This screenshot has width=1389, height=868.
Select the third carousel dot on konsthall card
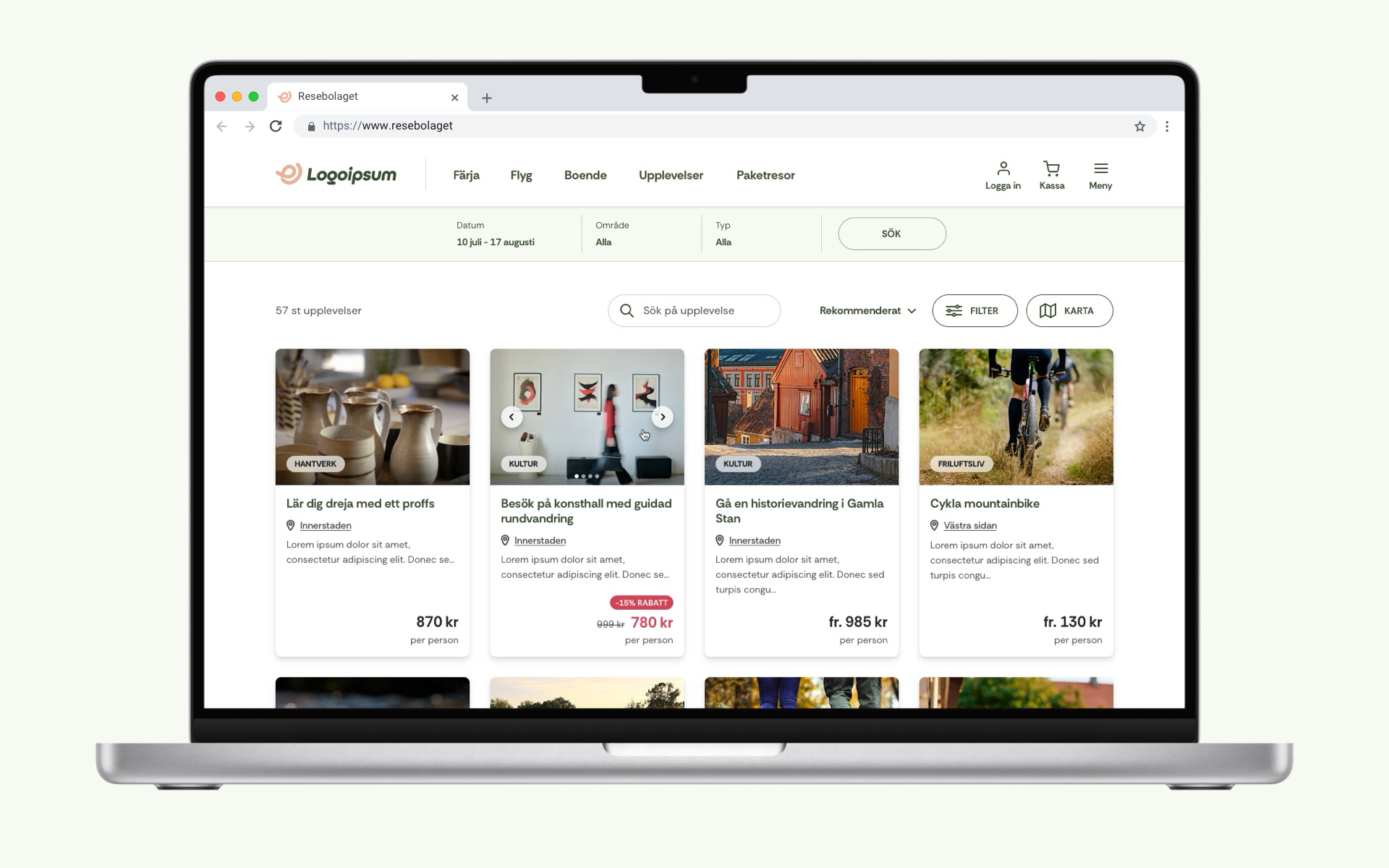point(592,476)
